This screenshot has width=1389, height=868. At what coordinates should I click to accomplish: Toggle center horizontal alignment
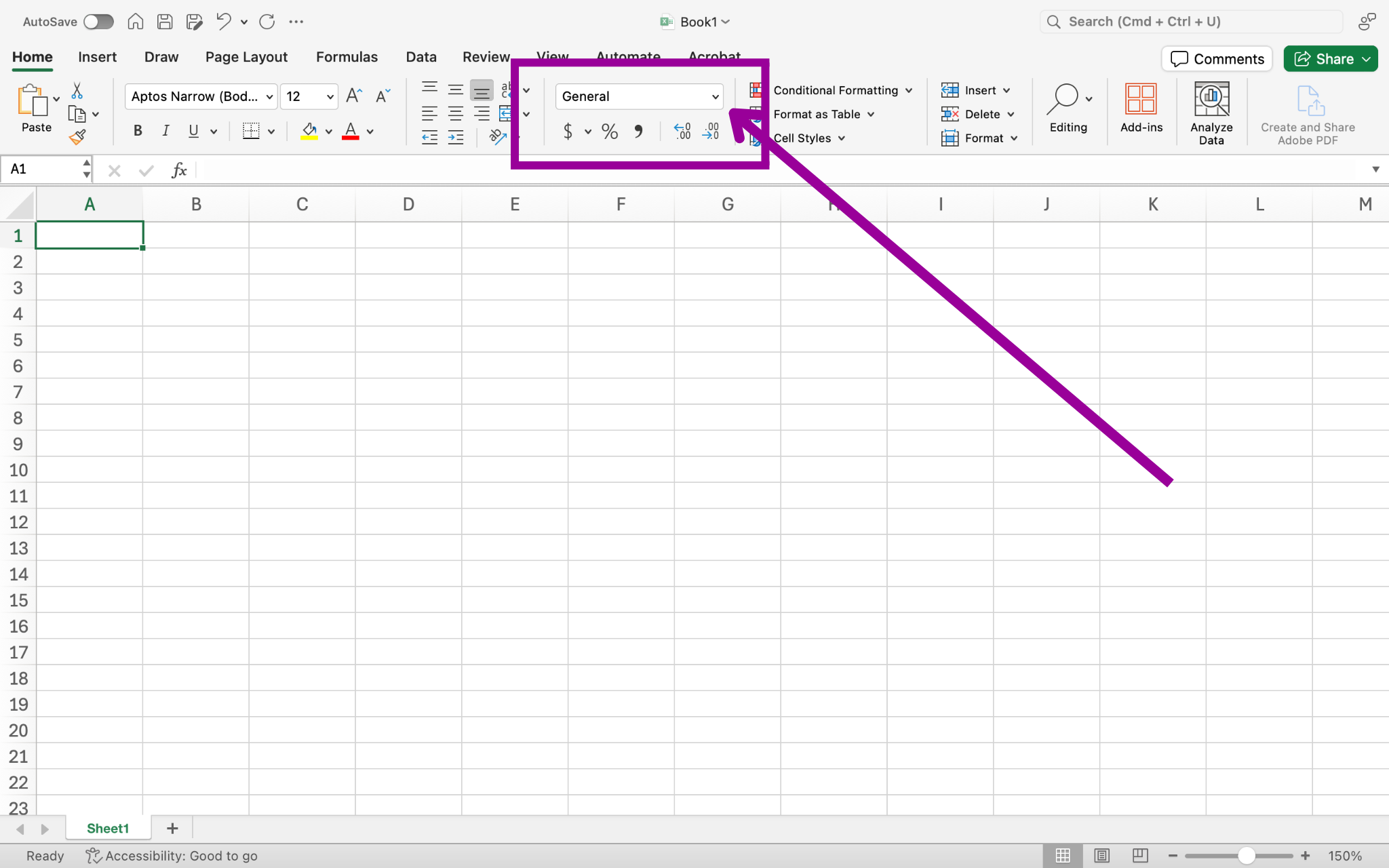tap(456, 113)
